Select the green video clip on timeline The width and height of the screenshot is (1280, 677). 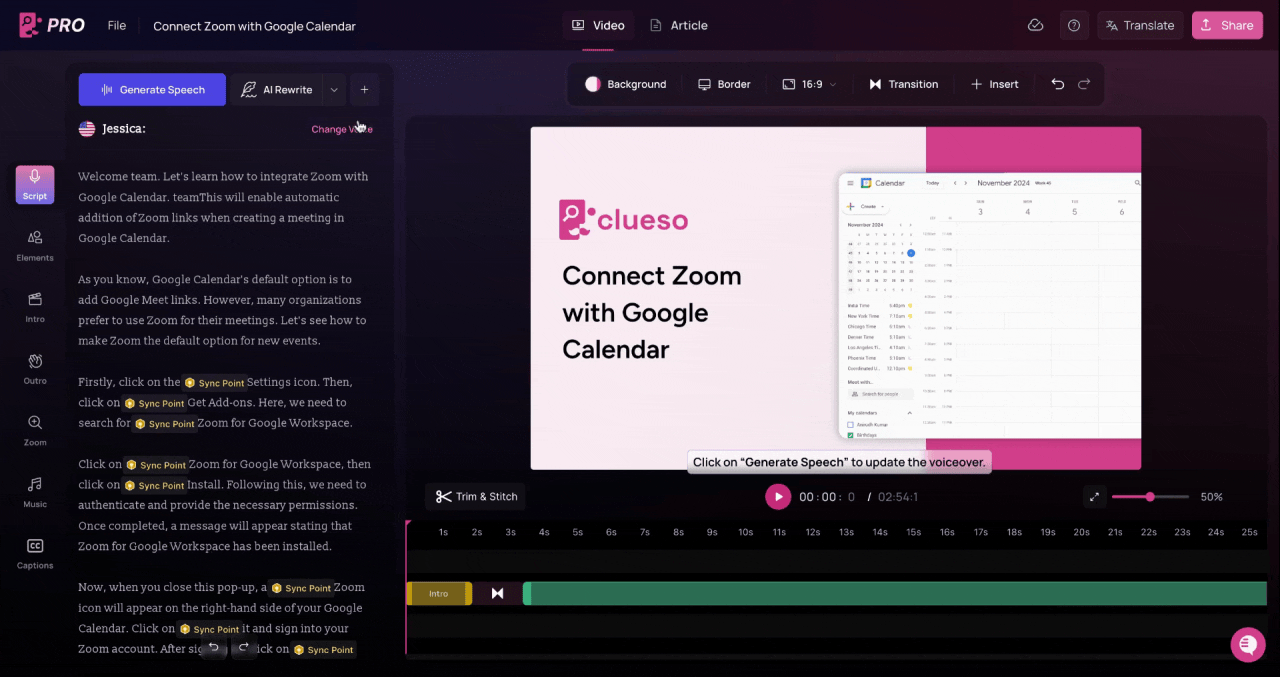tap(895, 594)
